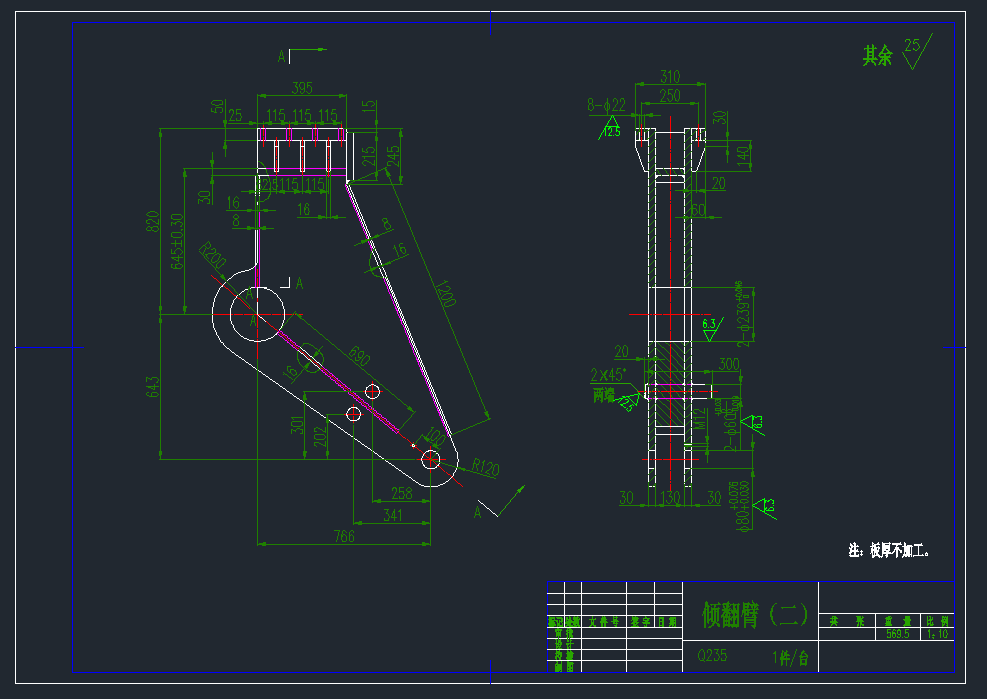
Task: Select the R200 radius annotation
Action: point(213,254)
